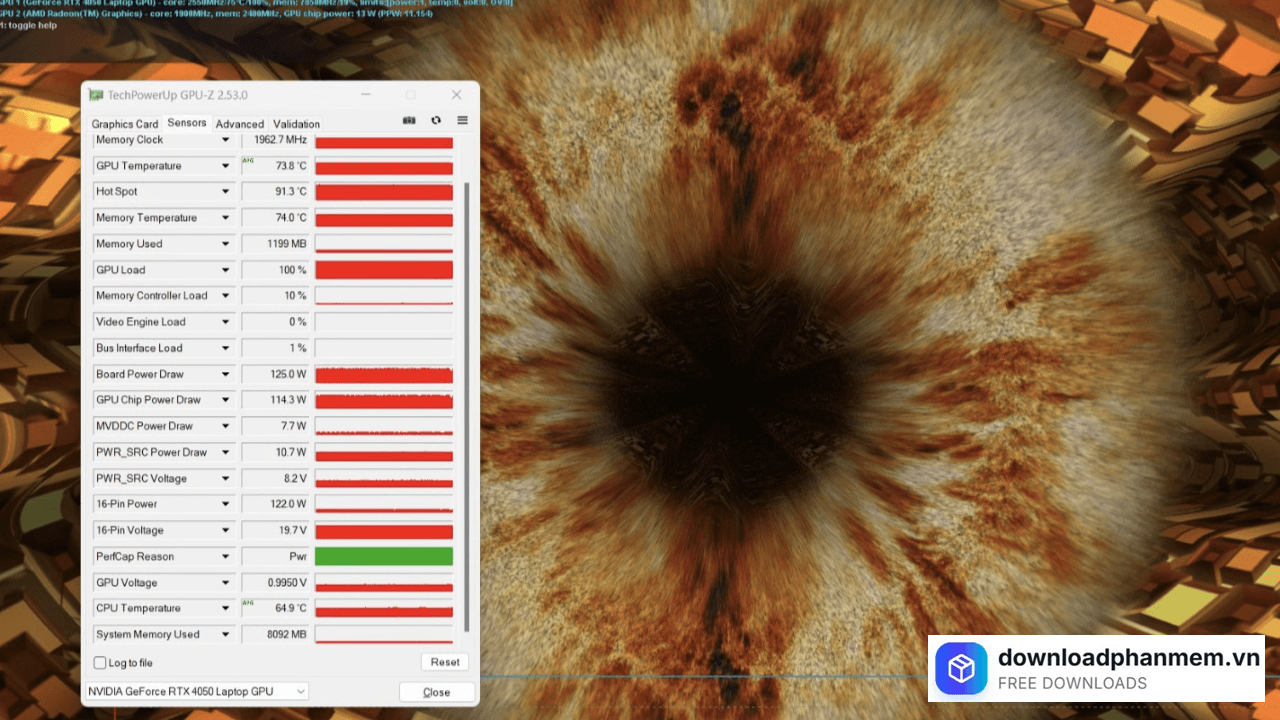
Task: Close GPU-Z with the title bar X
Action: click(x=456, y=95)
